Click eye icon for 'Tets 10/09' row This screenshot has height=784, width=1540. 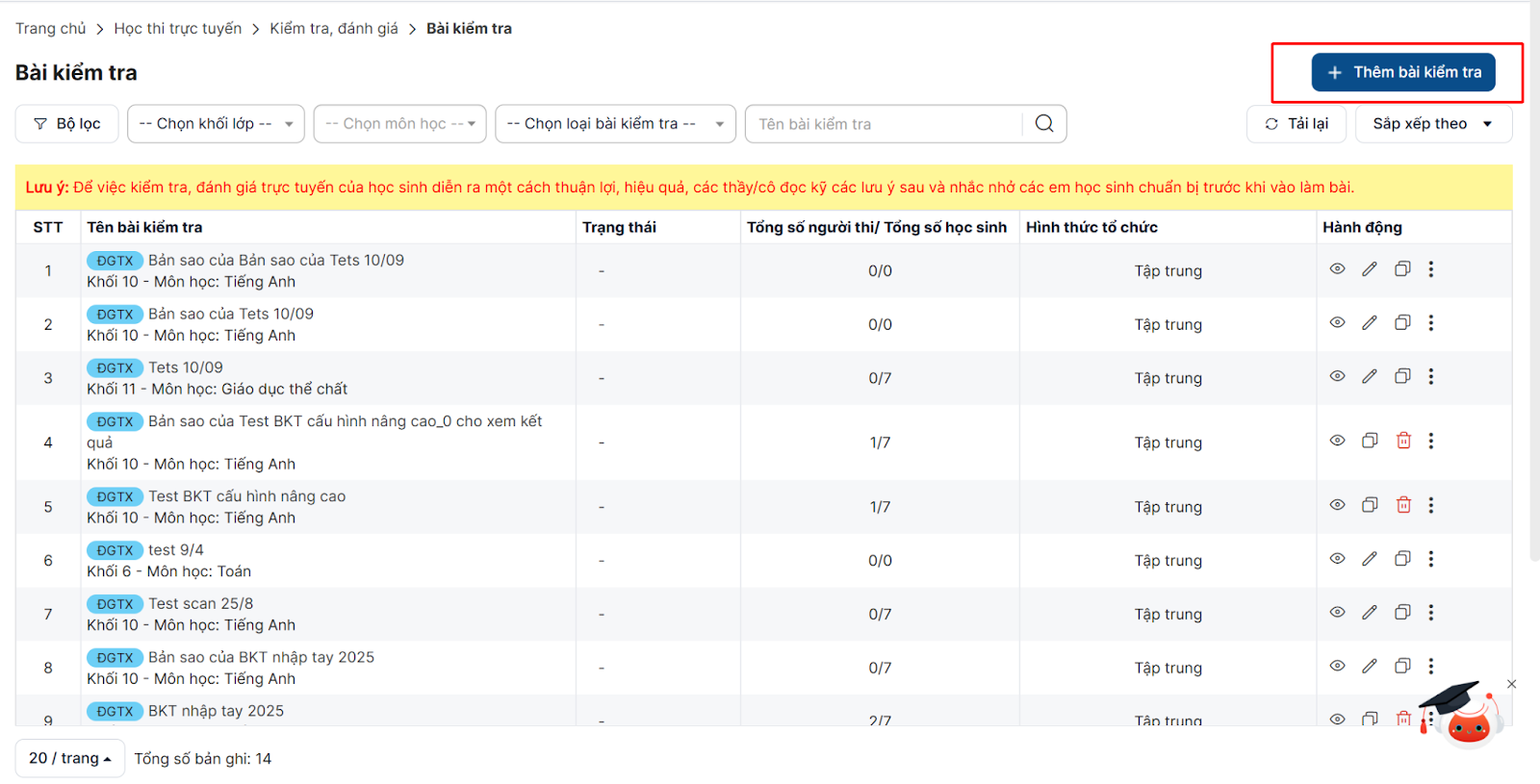1337,377
